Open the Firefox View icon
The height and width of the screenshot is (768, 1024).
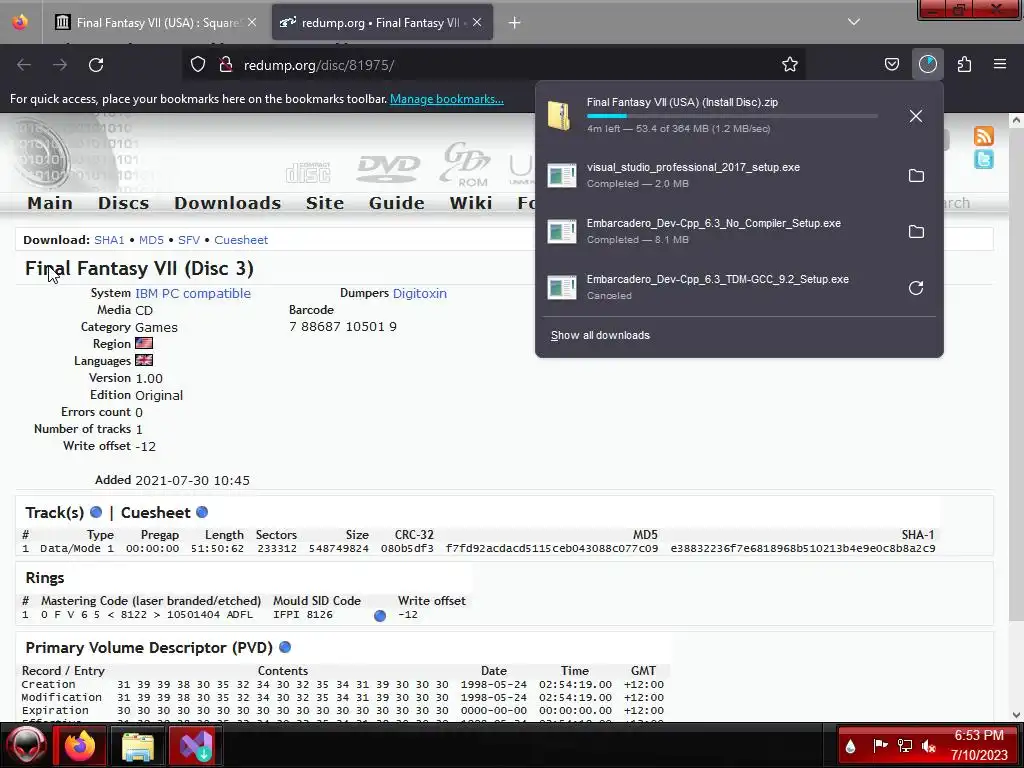click(20, 22)
